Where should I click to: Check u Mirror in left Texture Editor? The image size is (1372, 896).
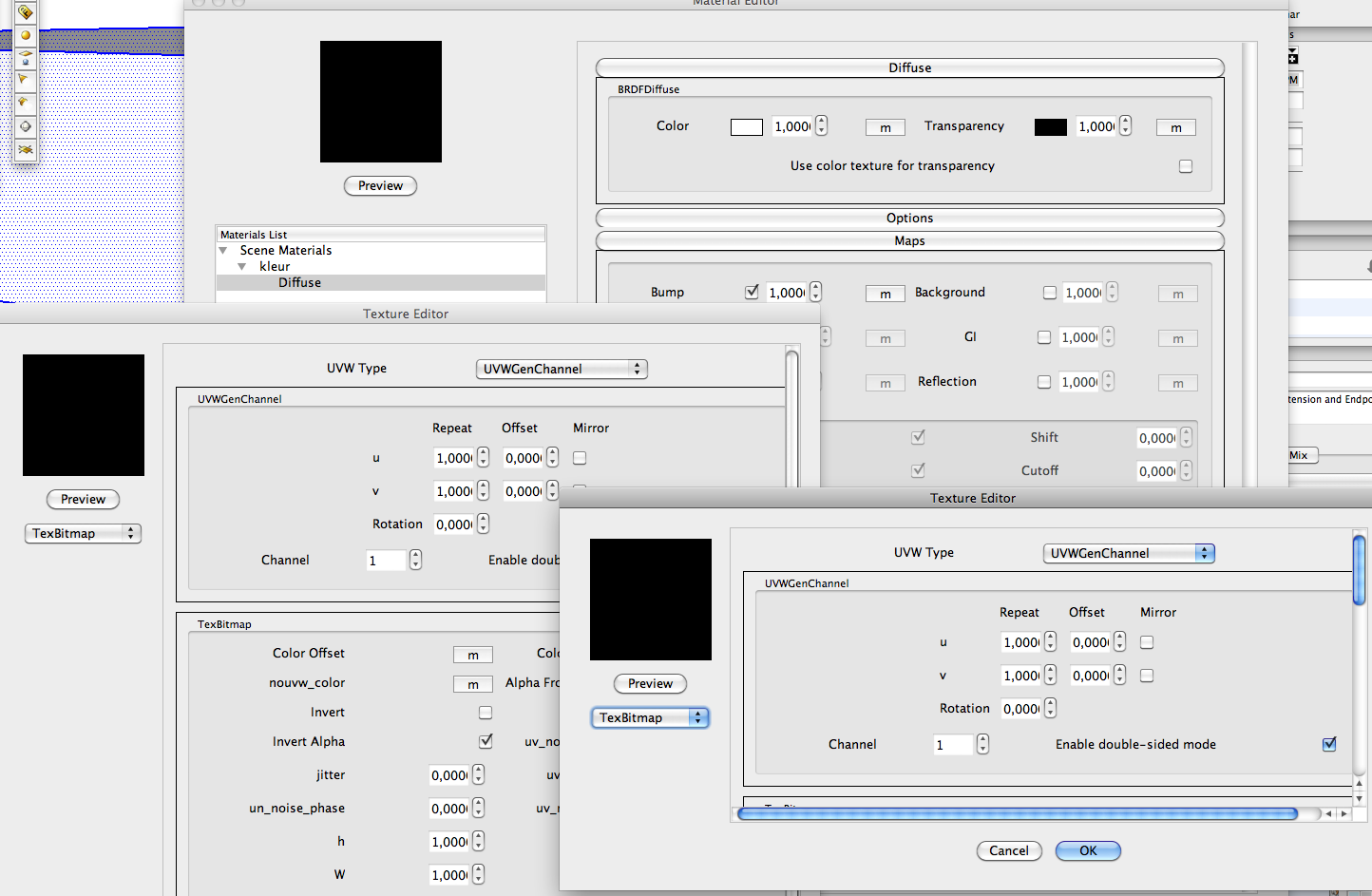pyautogui.click(x=580, y=458)
